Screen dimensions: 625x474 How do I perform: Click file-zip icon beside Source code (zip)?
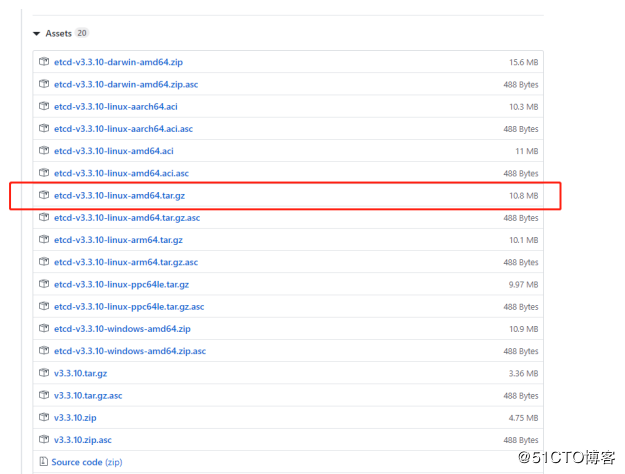43,461
